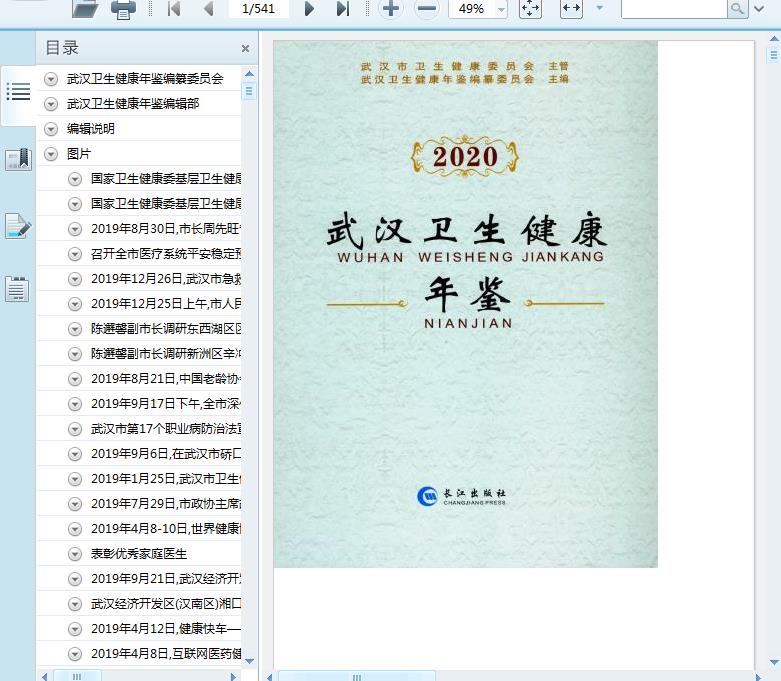Open entry 陈邂馨副市长调研东西湖区
Screen dimensions: 781x681
(x=166, y=328)
